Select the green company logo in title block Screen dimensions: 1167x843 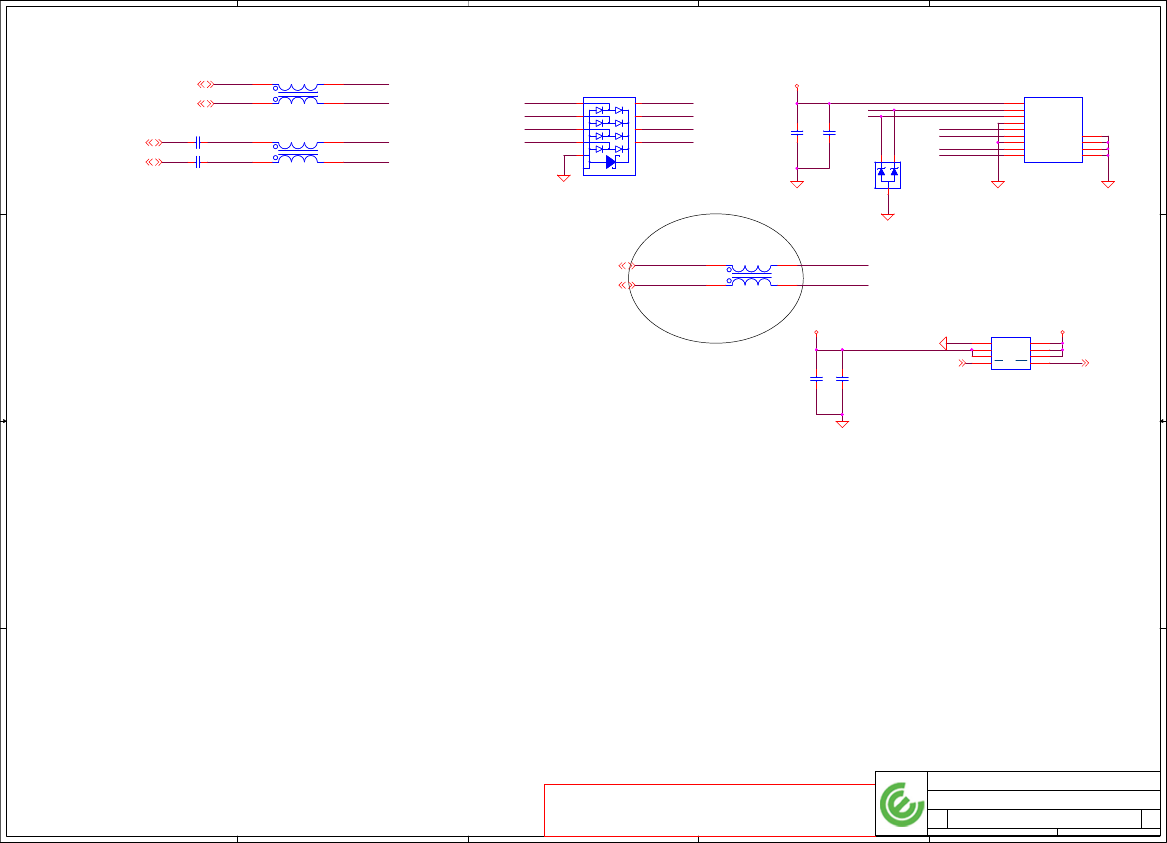pyautogui.click(x=901, y=804)
